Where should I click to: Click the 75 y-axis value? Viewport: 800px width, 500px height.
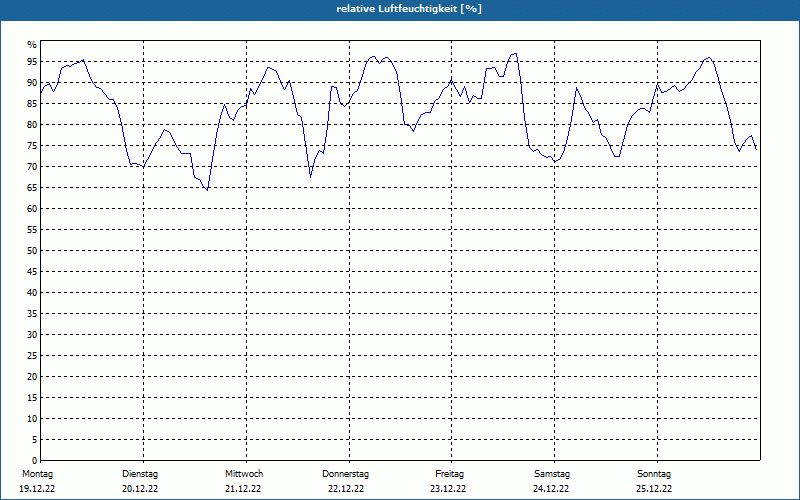tap(32, 146)
